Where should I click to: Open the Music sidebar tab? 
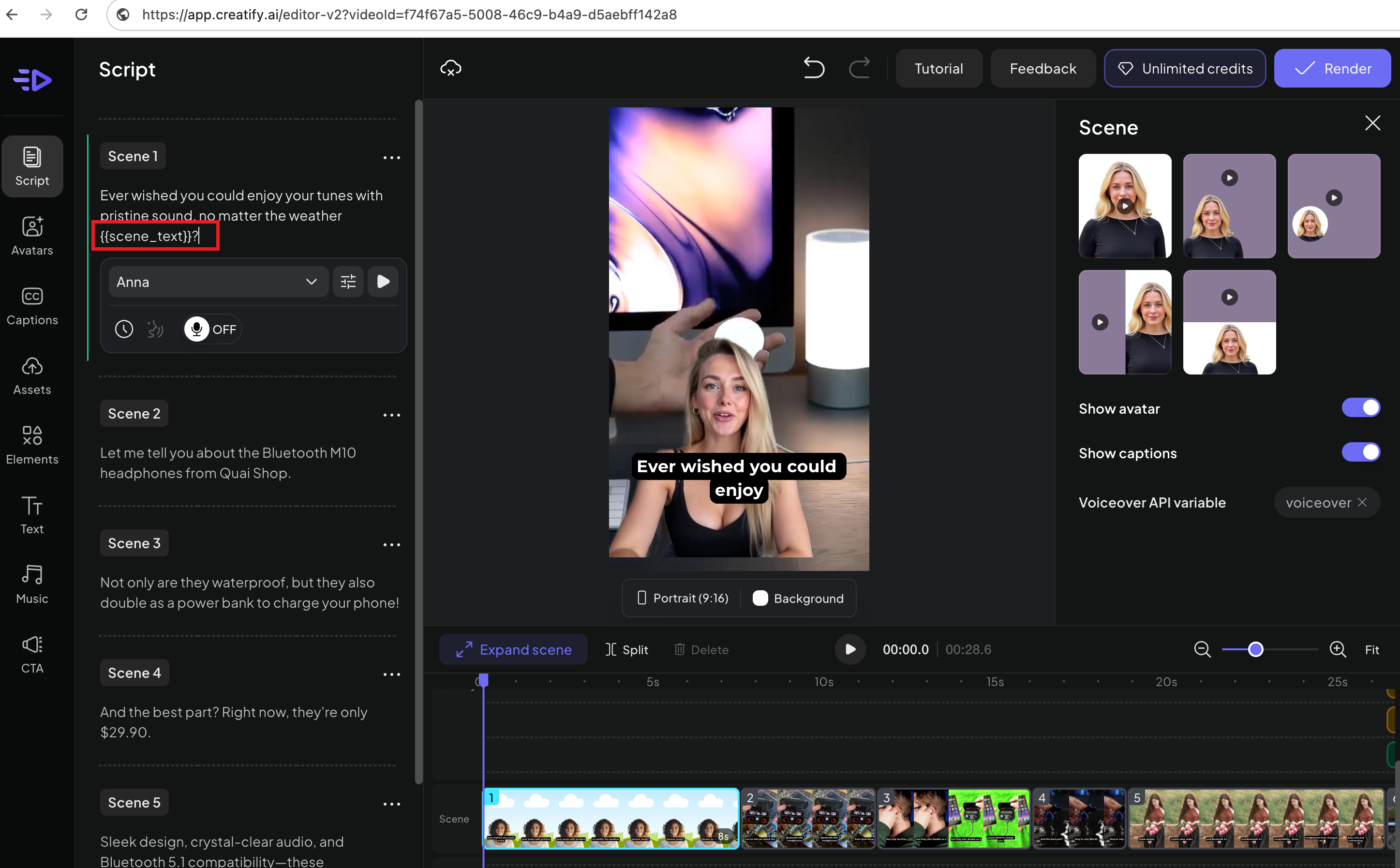pyautogui.click(x=32, y=584)
